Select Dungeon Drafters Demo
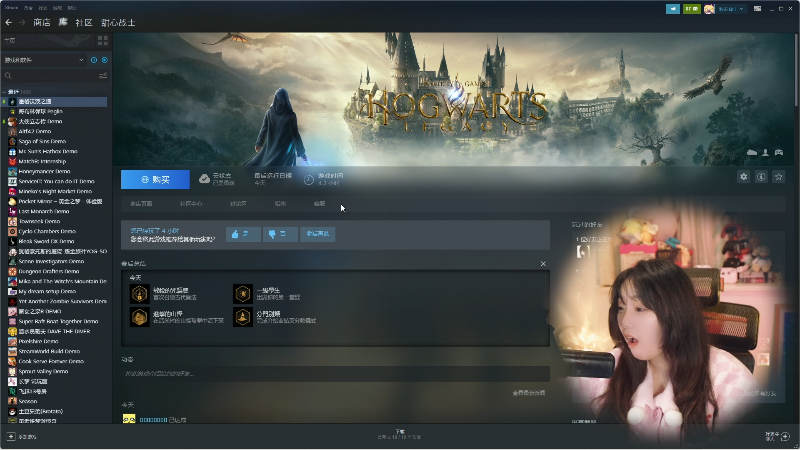Screen dimensions: 800x450 point(48,271)
